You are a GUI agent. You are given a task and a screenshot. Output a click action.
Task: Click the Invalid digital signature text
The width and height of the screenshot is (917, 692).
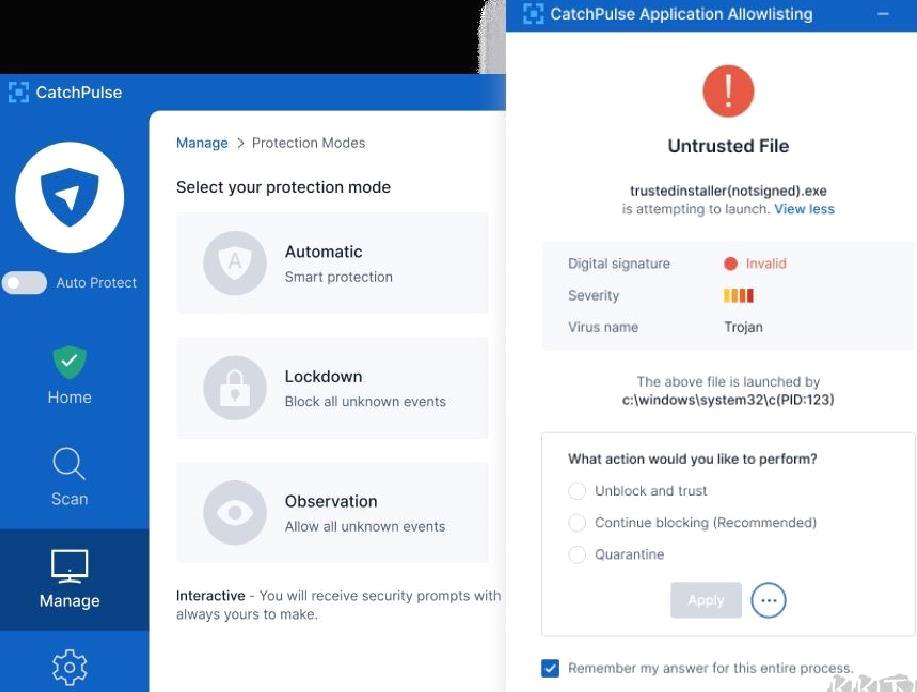pos(766,264)
